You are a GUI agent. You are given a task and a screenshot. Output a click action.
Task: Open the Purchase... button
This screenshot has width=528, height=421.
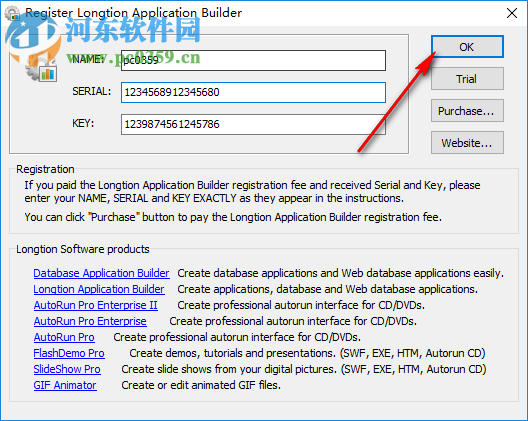click(467, 110)
